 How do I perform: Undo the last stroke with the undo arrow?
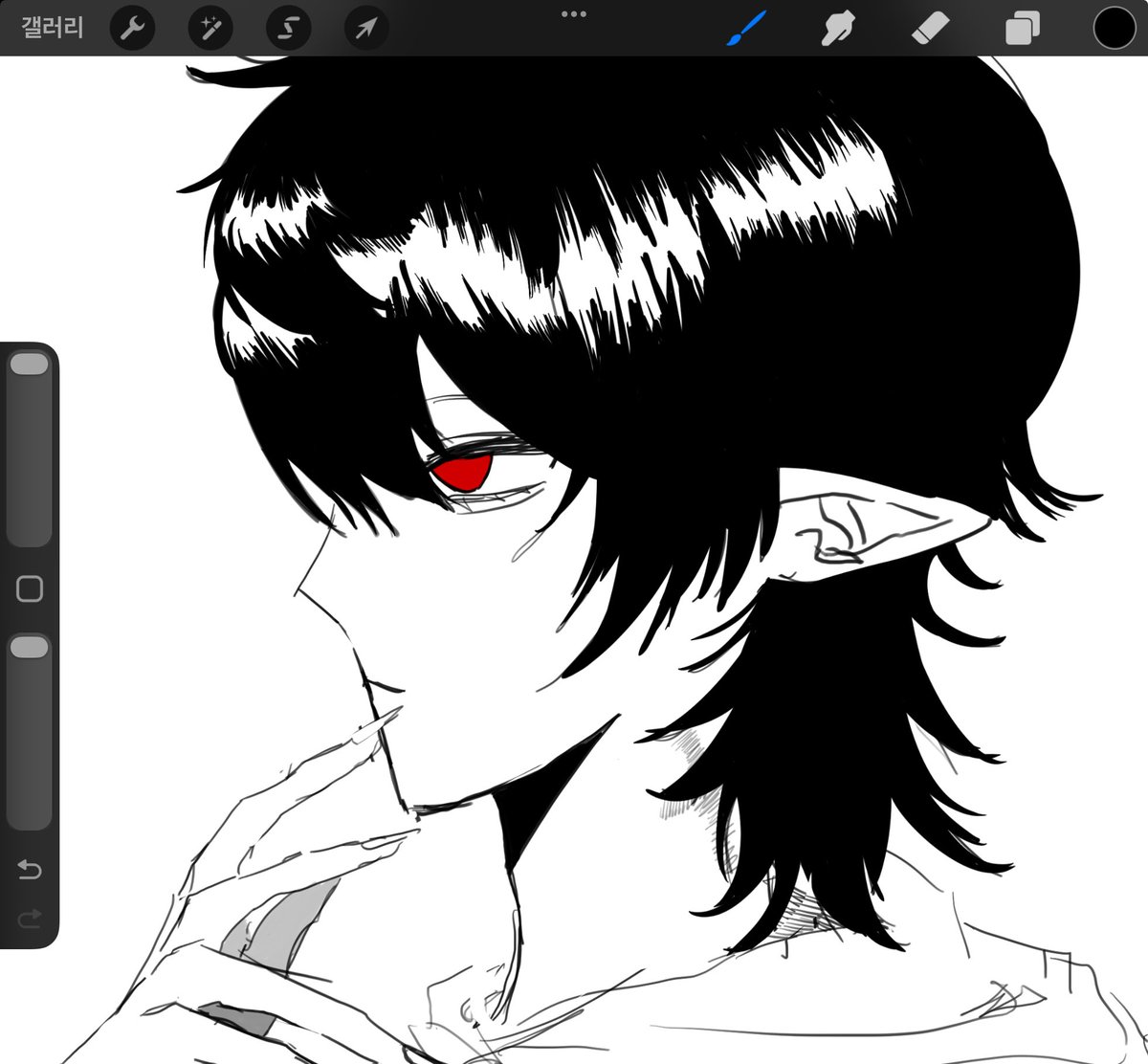pyautogui.click(x=30, y=869)
